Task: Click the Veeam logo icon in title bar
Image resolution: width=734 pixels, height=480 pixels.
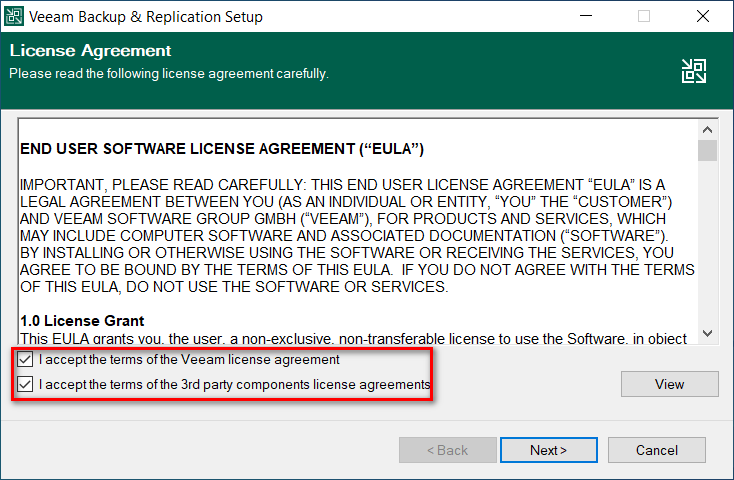Action: point(14,16)
